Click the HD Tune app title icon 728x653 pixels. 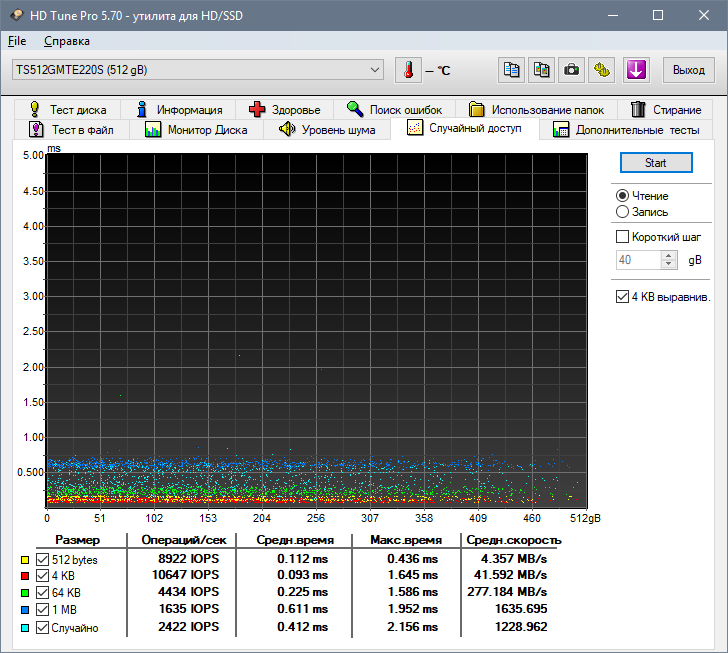[17, 15]
